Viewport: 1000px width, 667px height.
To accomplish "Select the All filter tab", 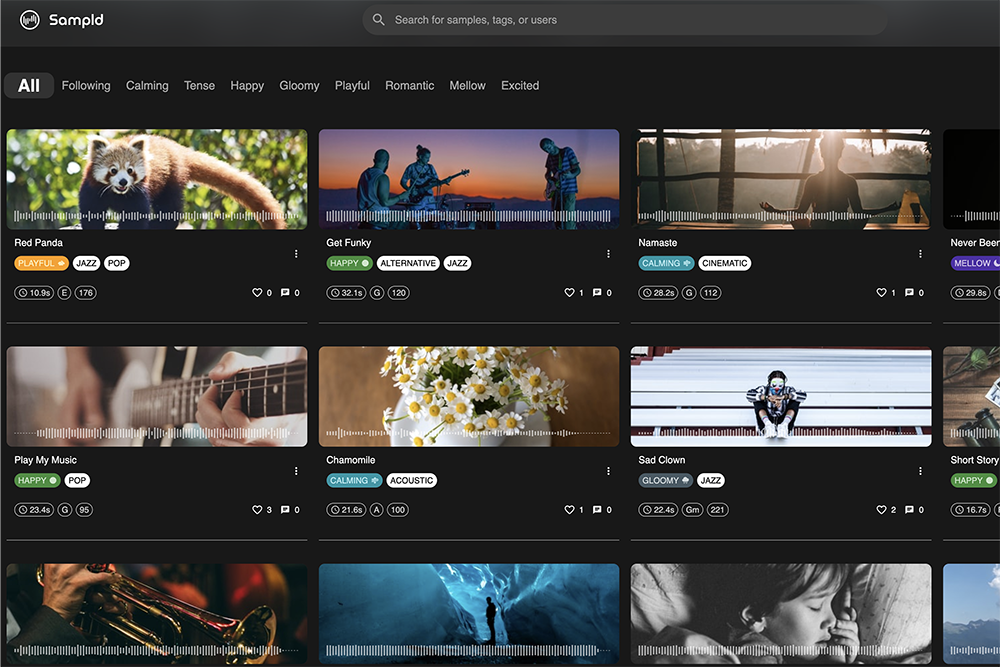I will click(x=29, y=85).
